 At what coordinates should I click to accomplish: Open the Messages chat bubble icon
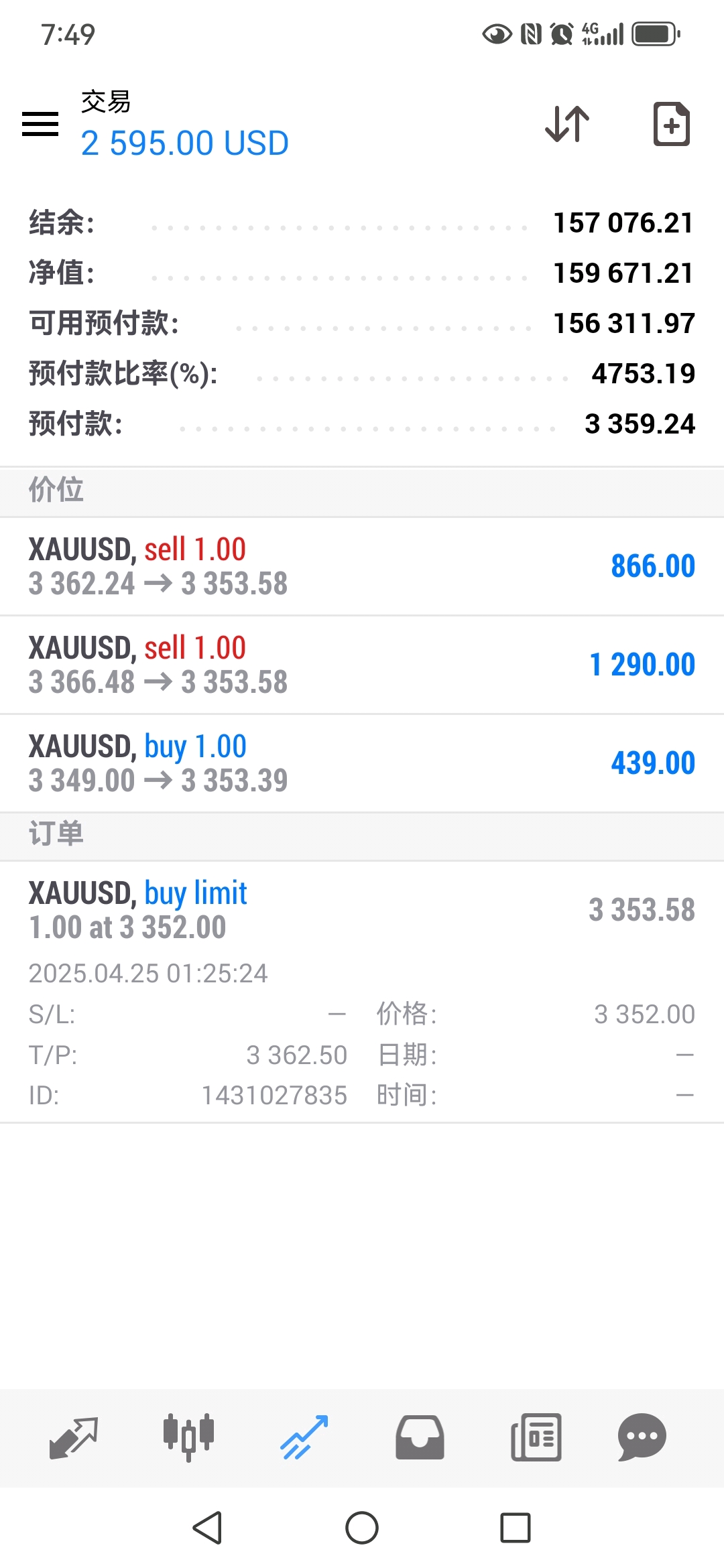tap(642, 1438)
